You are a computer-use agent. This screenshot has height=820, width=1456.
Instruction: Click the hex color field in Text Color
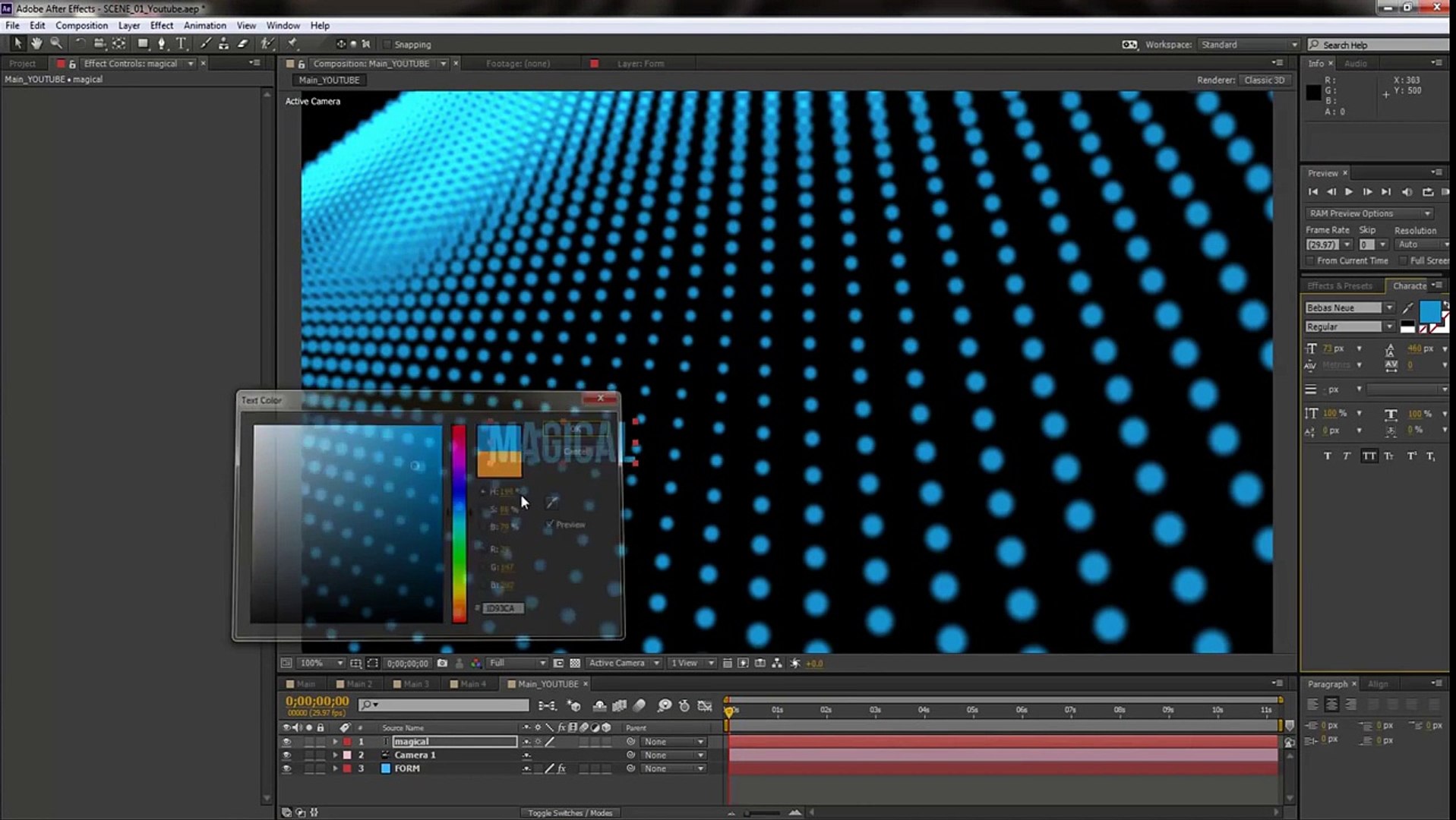click(503, 608)
